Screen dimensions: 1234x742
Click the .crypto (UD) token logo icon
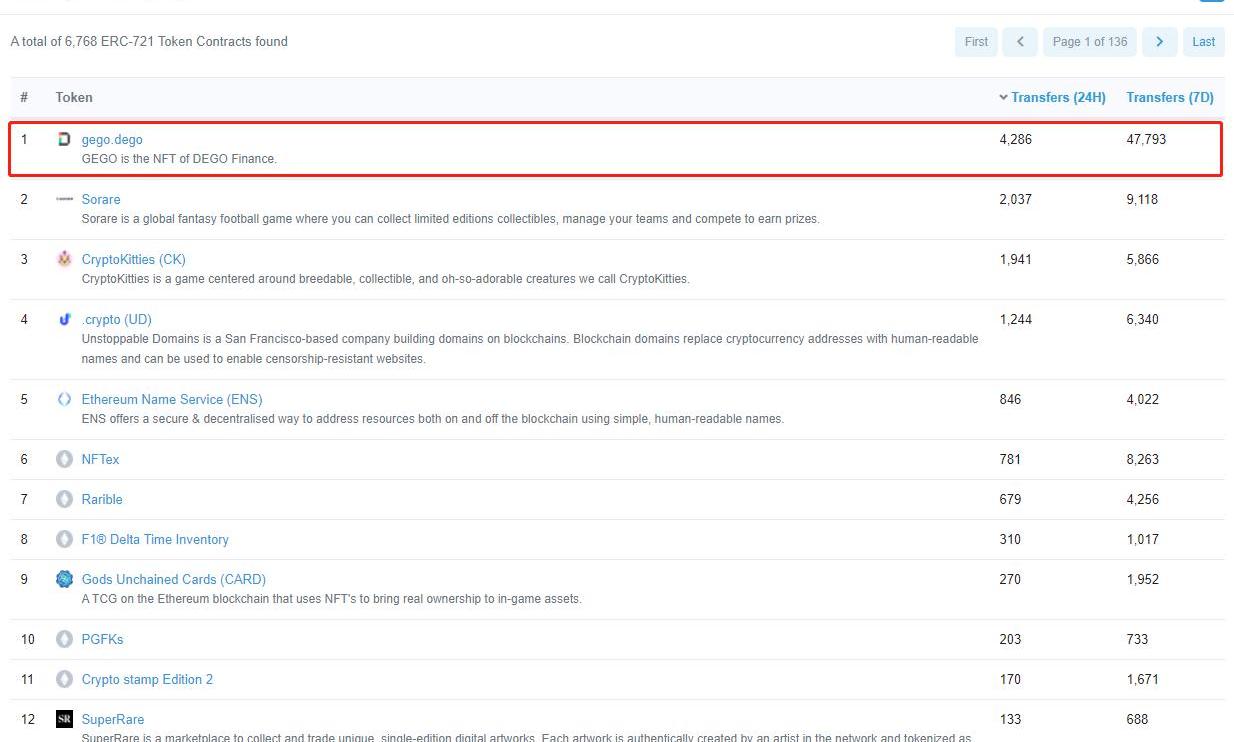pyautogui.click(x=64, y=319)
